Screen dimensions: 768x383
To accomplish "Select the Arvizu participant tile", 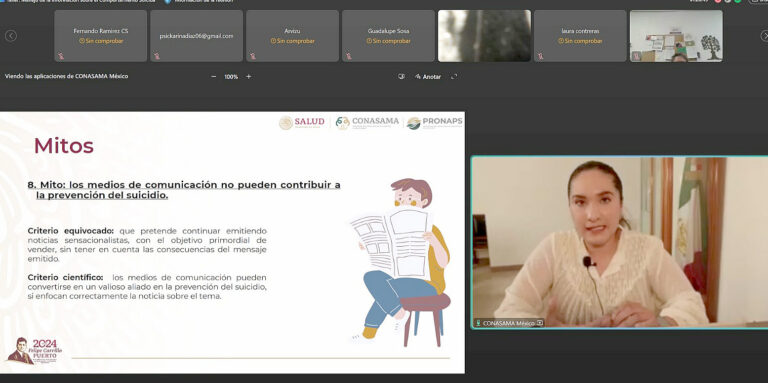I will pos(292,36).
